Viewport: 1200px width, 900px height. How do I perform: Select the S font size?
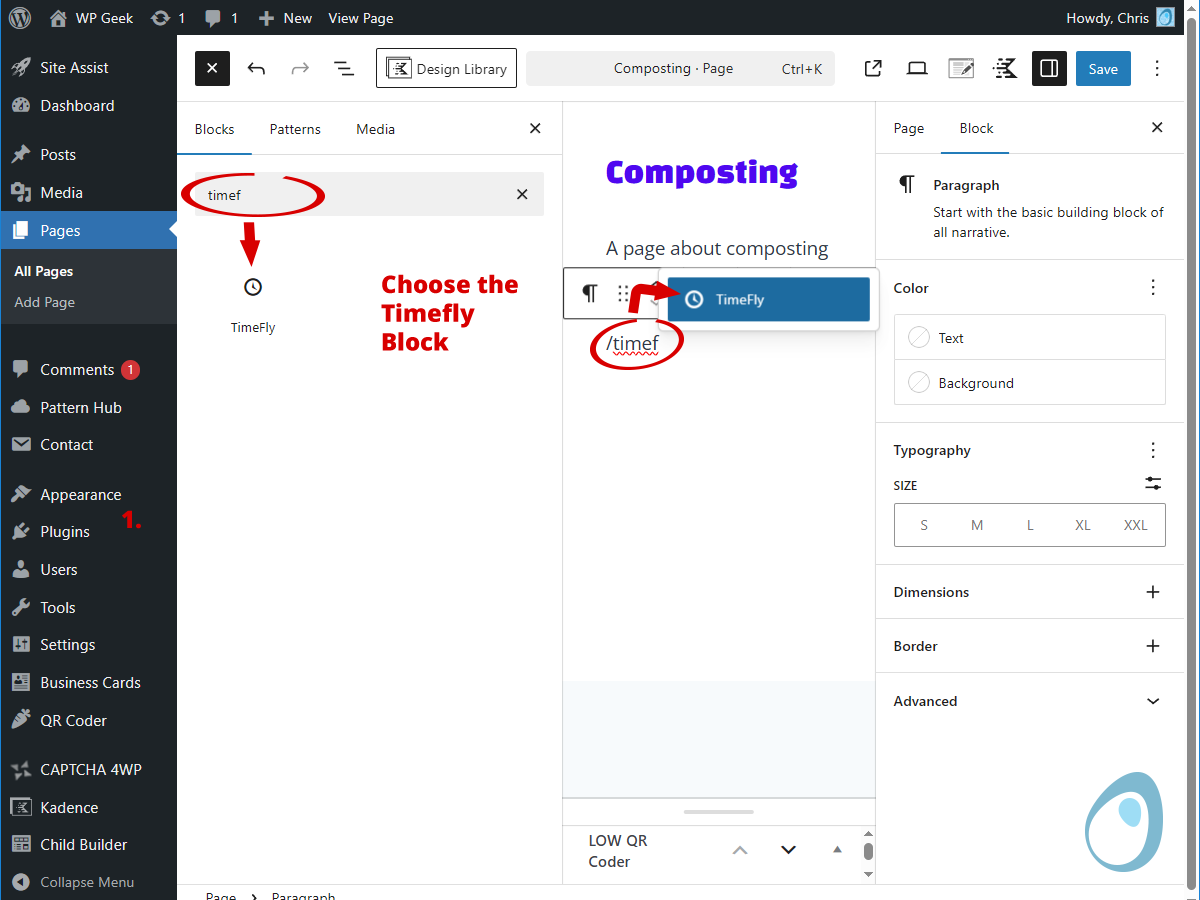click(923, 524)
